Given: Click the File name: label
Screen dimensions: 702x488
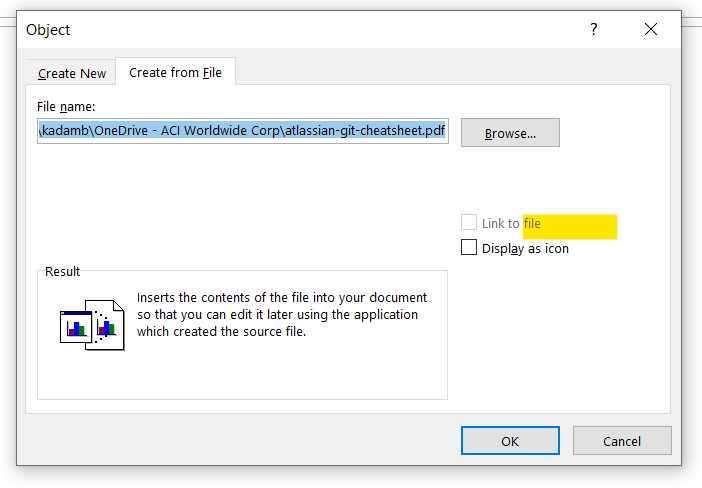Looking at the screenshot, I should (x=66, y=107).
